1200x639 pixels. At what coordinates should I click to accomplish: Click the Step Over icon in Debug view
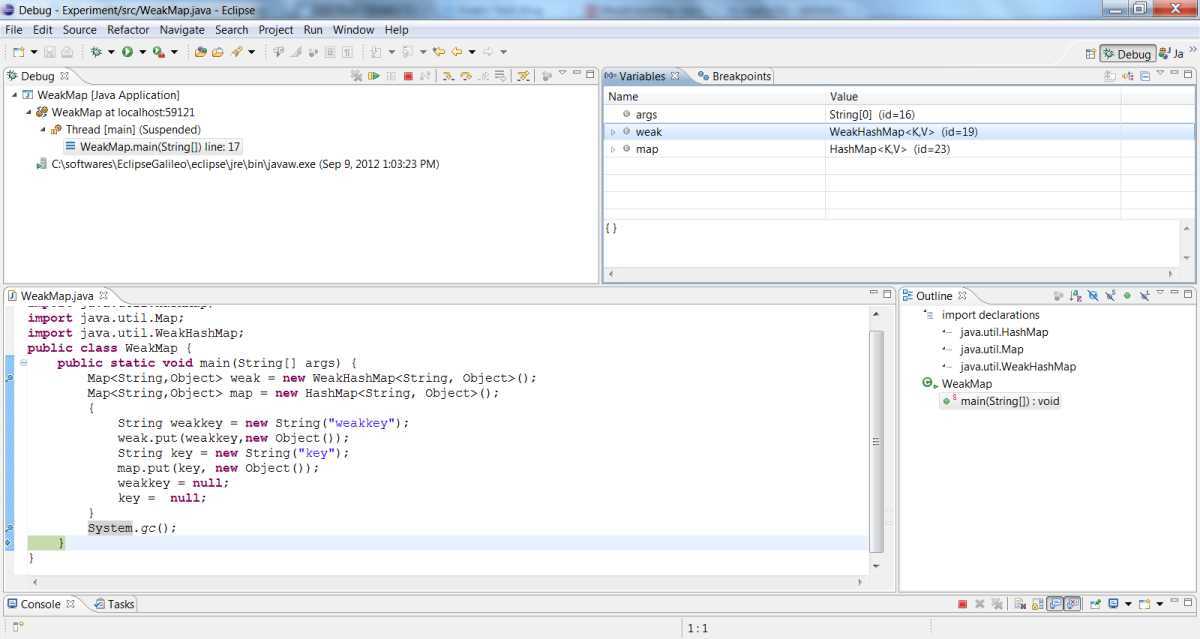(x=467, y=76)
